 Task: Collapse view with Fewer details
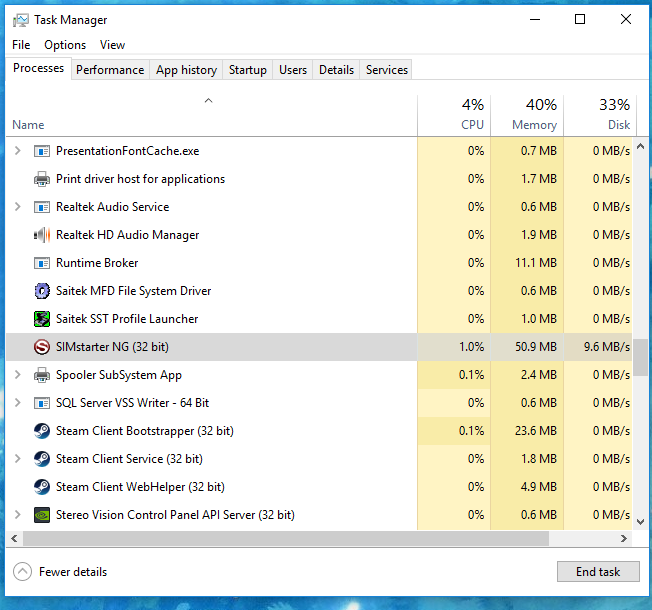point(60,572)
